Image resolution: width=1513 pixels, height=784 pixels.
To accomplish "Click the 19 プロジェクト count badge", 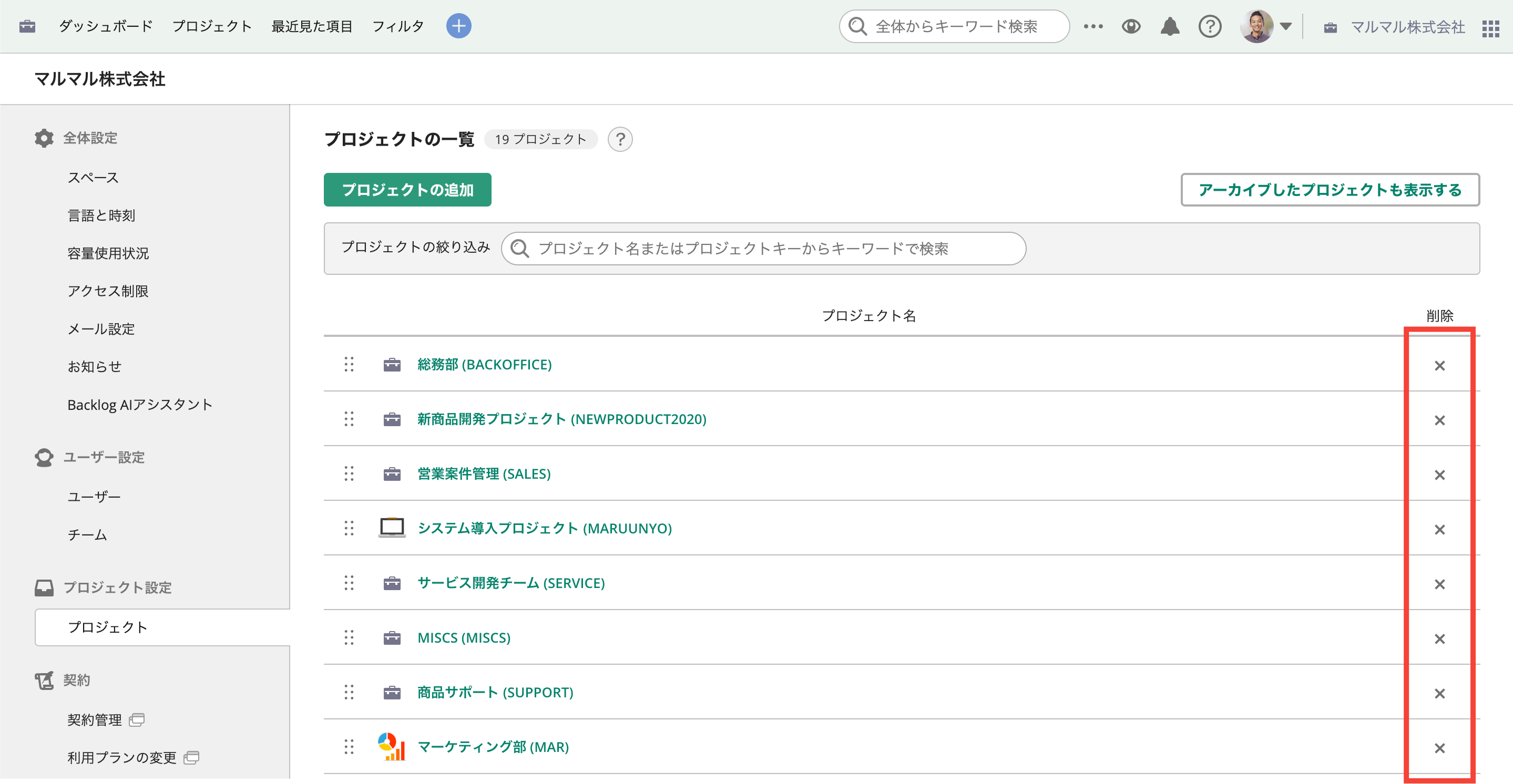I will pos(540,140).
